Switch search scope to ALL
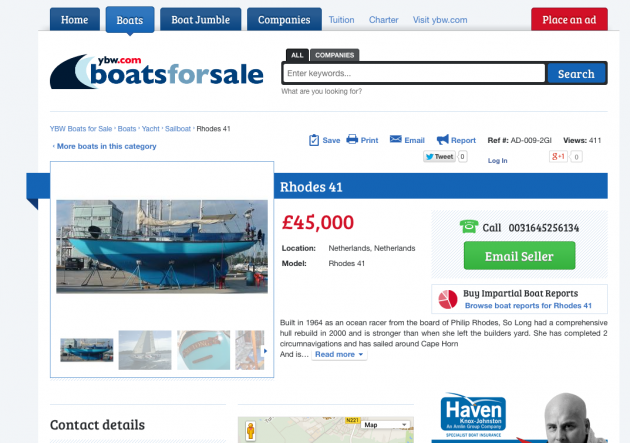Screen dimensions: 630x443 (297, 55)
